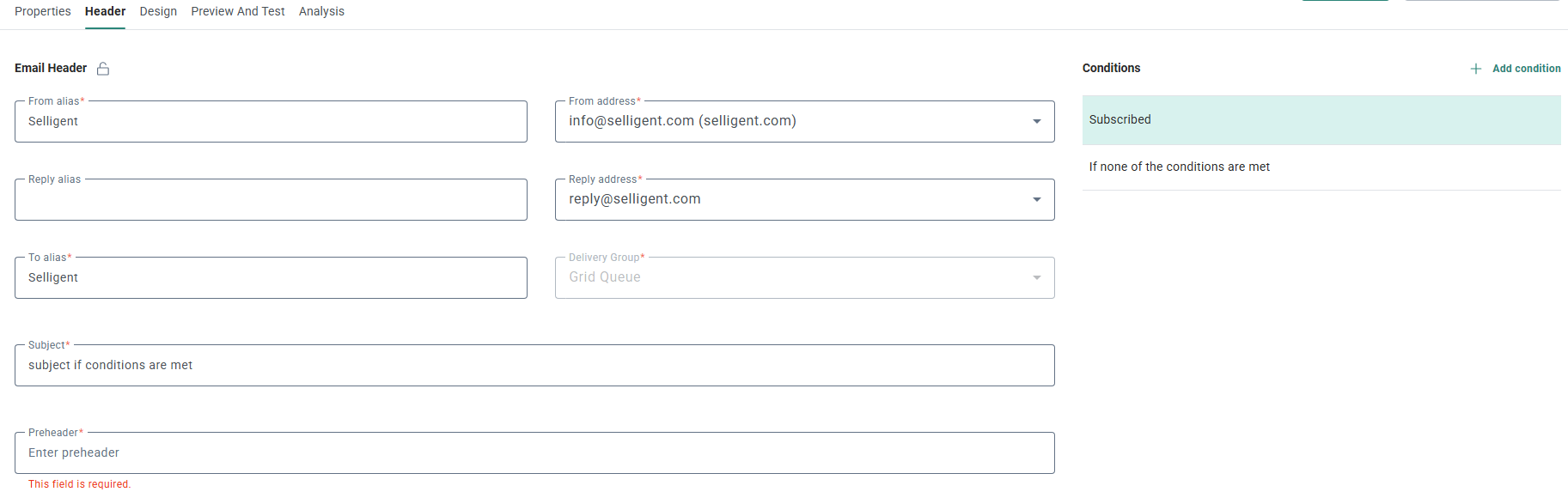Image resolution: width=1568 pixels, height=504 pixels.
Task: Click the info@selligent.com From address value
Action: 682,121
